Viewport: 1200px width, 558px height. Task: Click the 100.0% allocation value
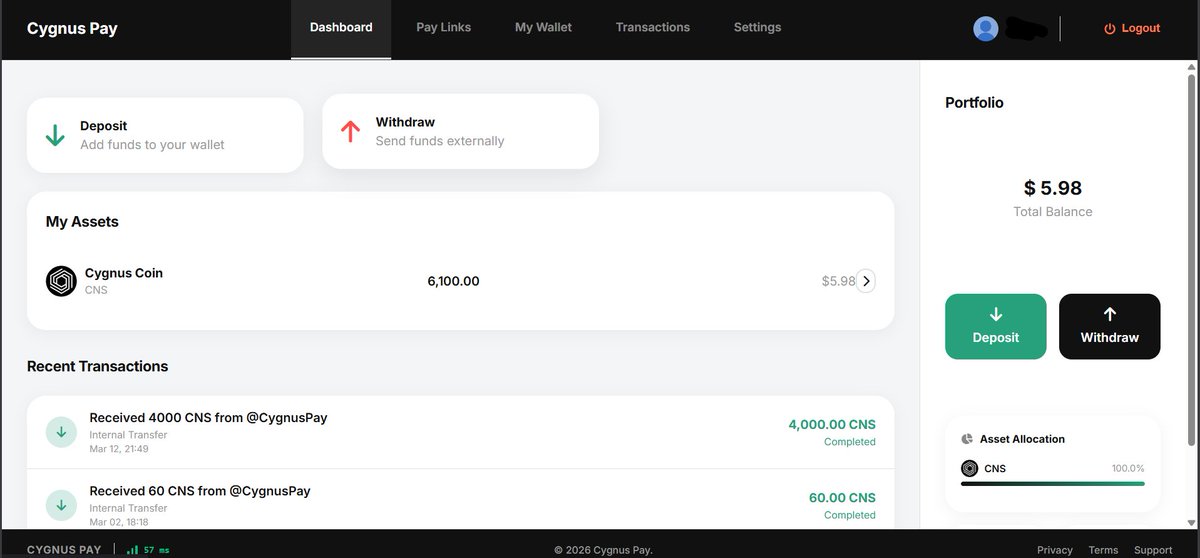tap(1128, 469)
